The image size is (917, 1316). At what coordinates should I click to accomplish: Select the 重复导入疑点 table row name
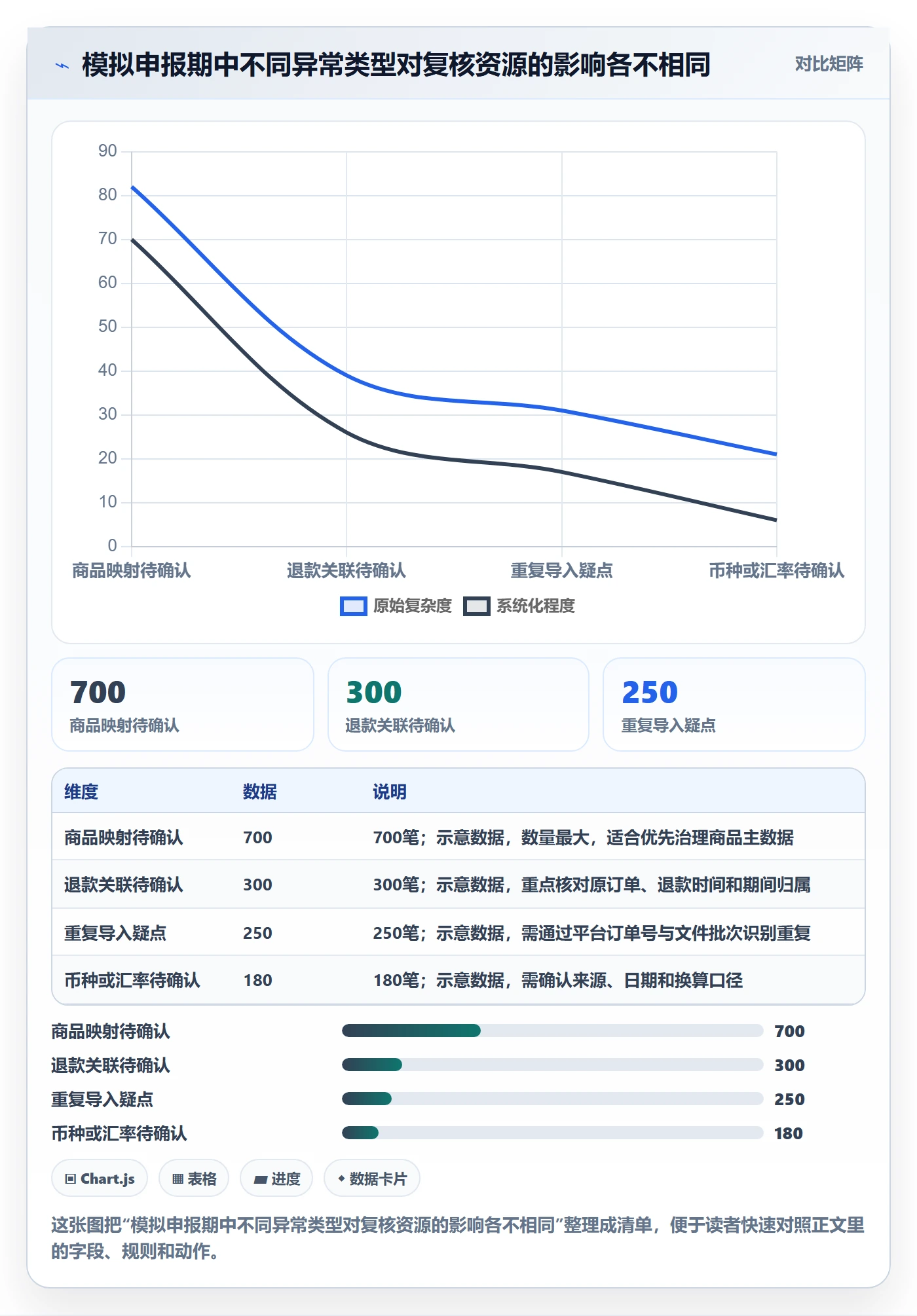(115, 933)
